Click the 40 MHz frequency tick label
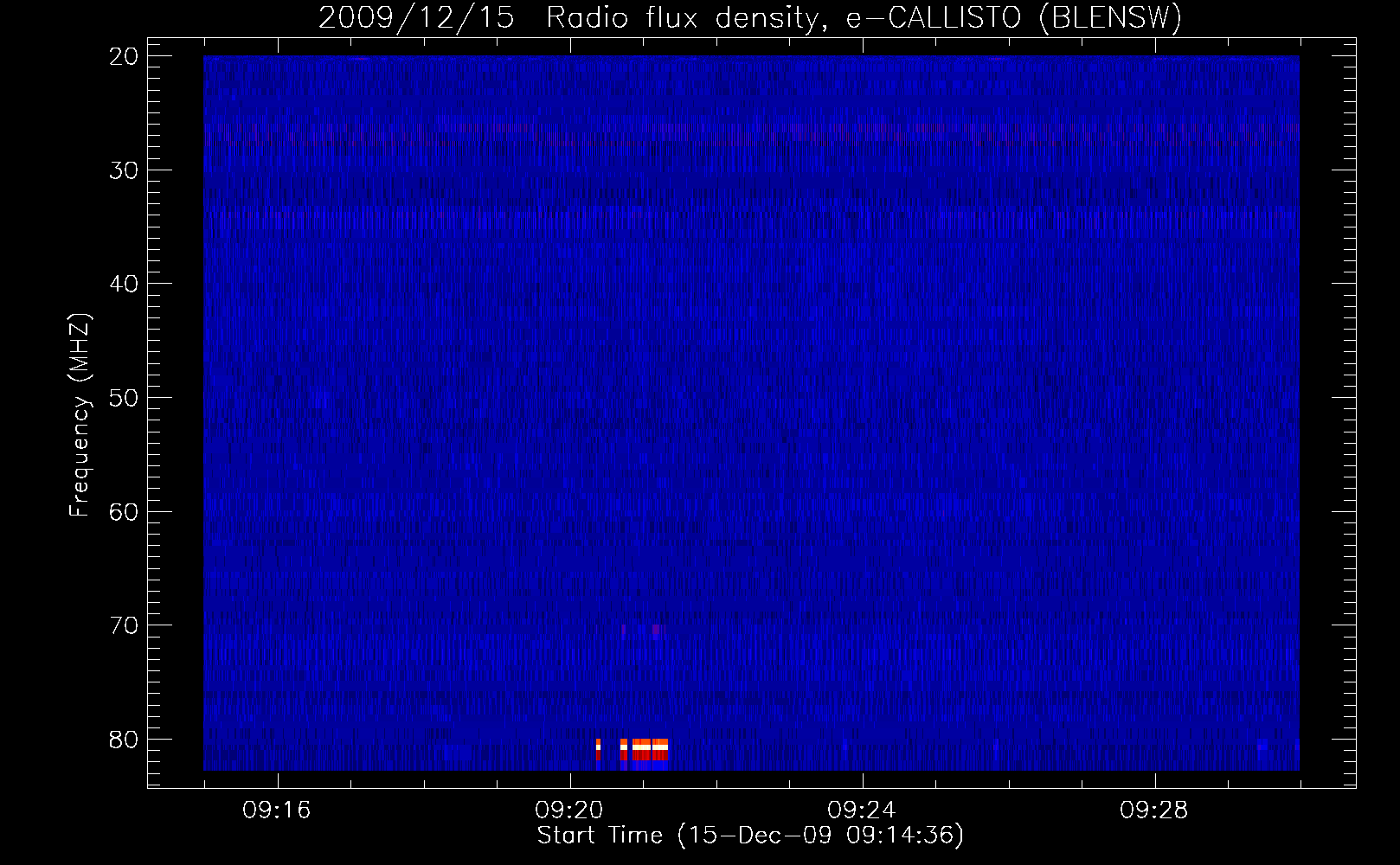 tap(124, 284)
